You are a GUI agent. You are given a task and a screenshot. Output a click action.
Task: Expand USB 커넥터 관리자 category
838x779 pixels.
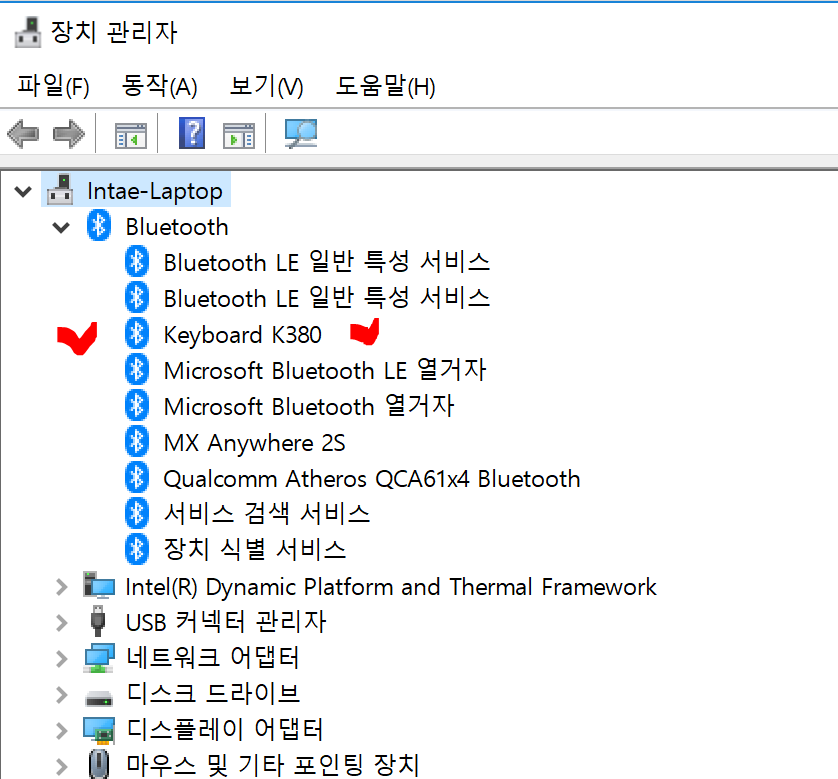(x=62, y=622)
